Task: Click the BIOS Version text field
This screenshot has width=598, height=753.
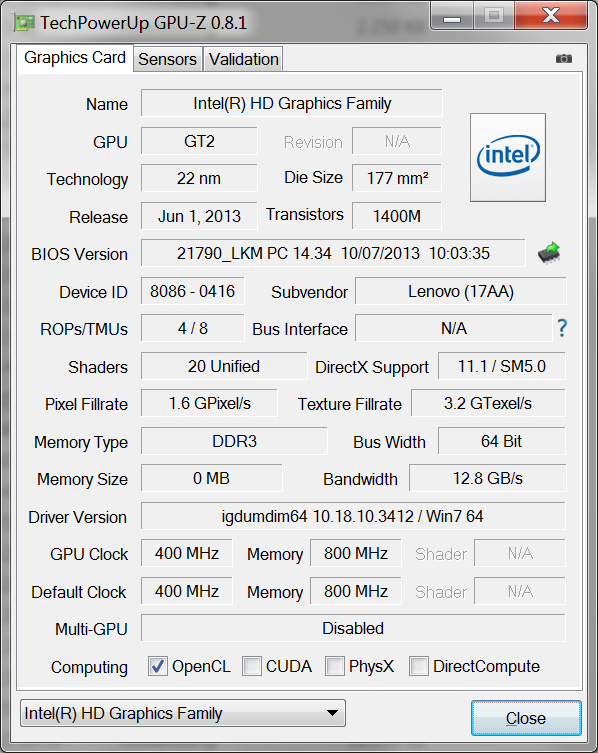Action: pos(333,253)
